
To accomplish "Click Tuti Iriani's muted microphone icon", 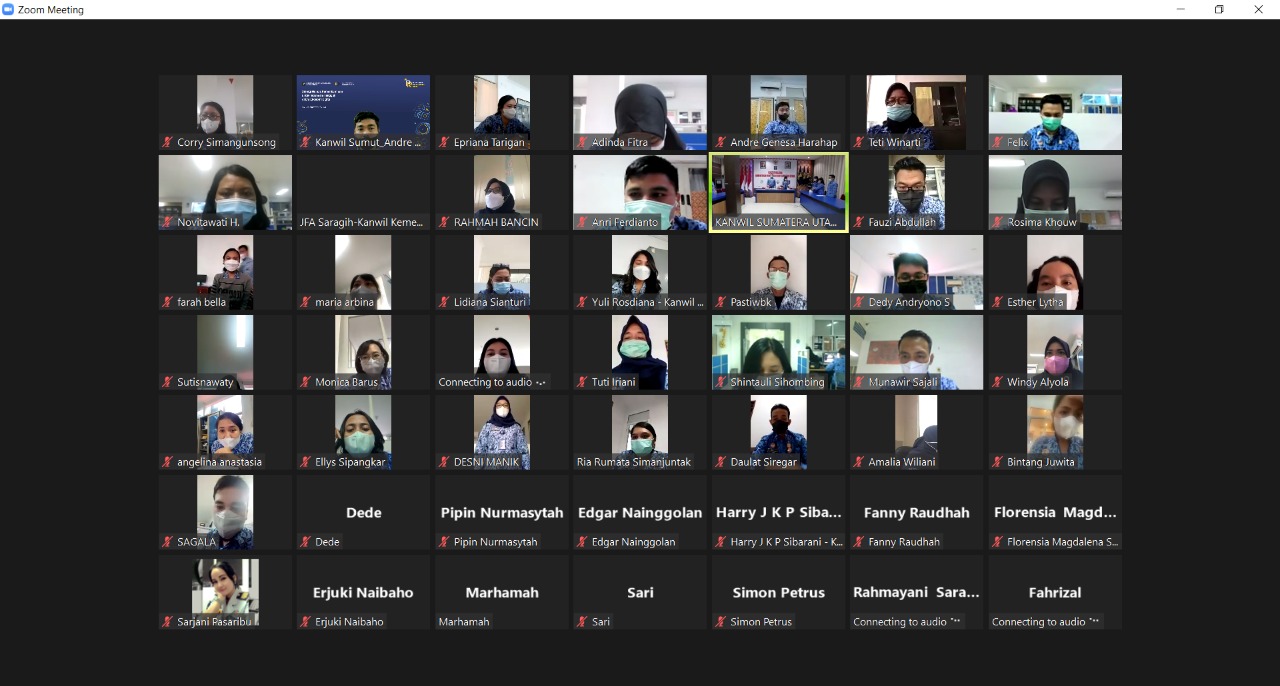I will [582, 382].
